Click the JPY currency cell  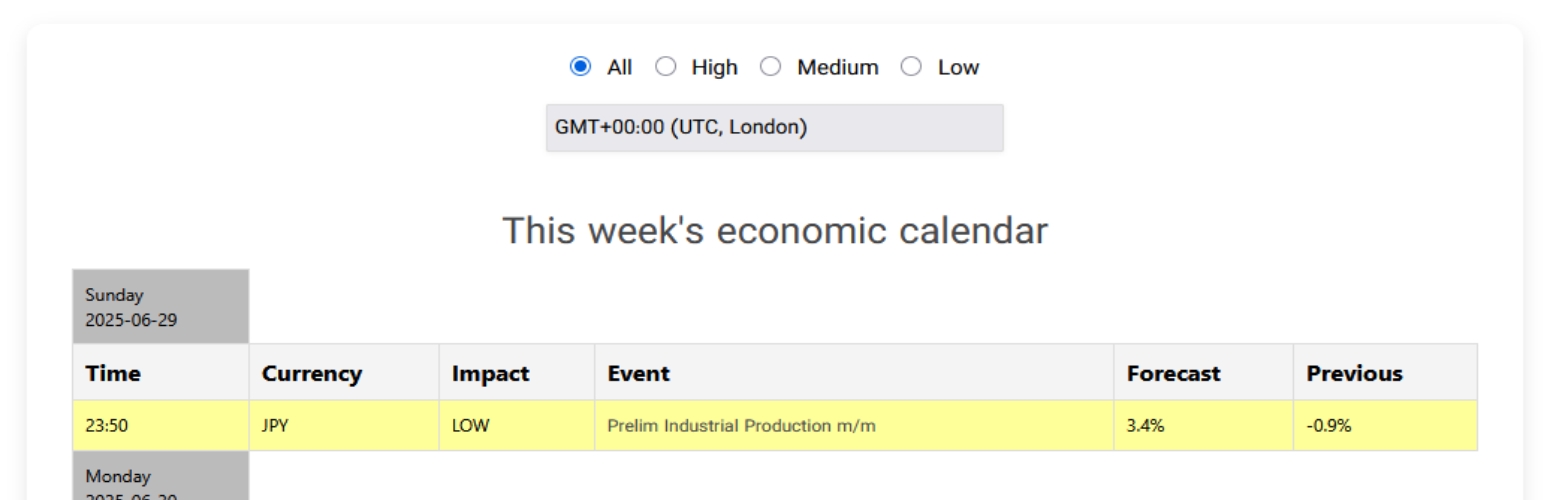click(x=275, y=426)
